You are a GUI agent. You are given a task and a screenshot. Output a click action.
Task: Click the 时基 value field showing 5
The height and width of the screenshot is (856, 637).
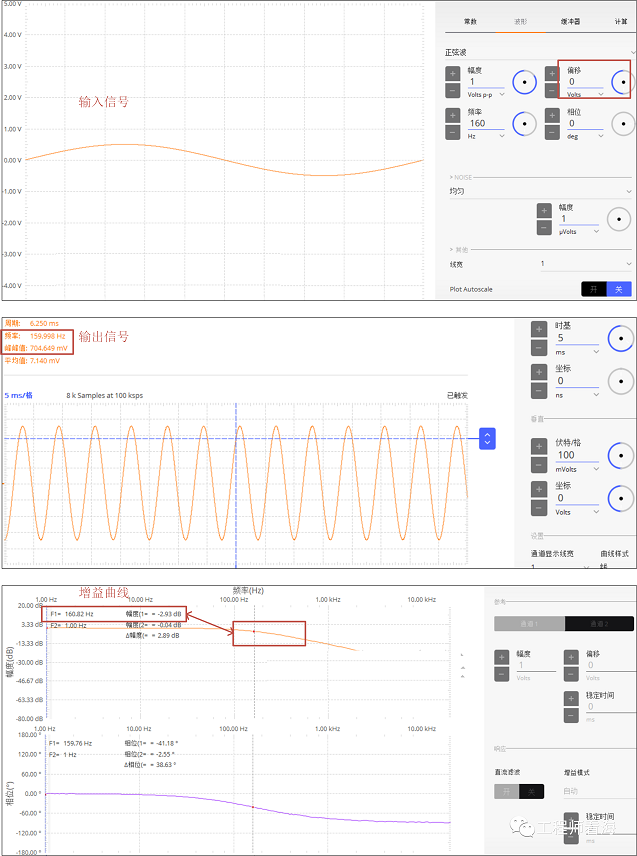coord(577,338)
